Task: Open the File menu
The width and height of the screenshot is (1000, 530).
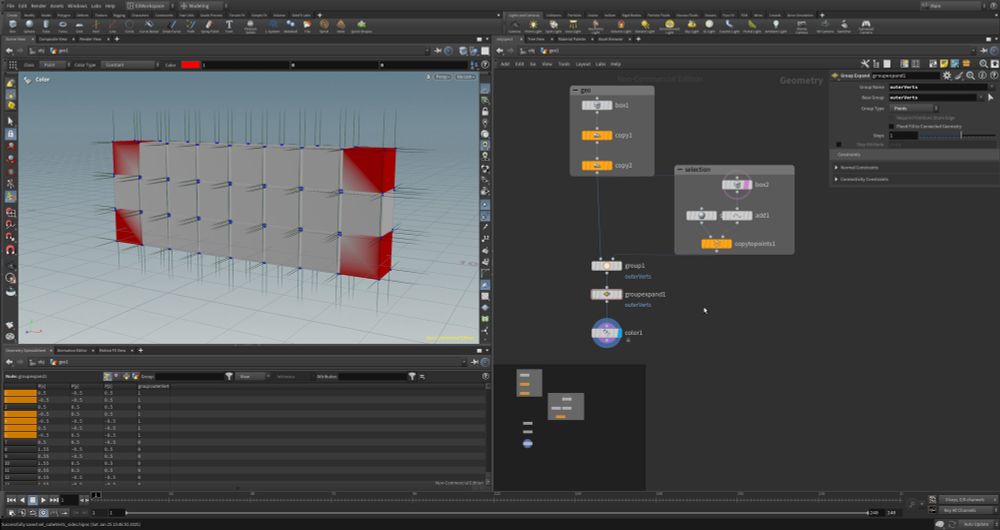Action: [10, 6]
